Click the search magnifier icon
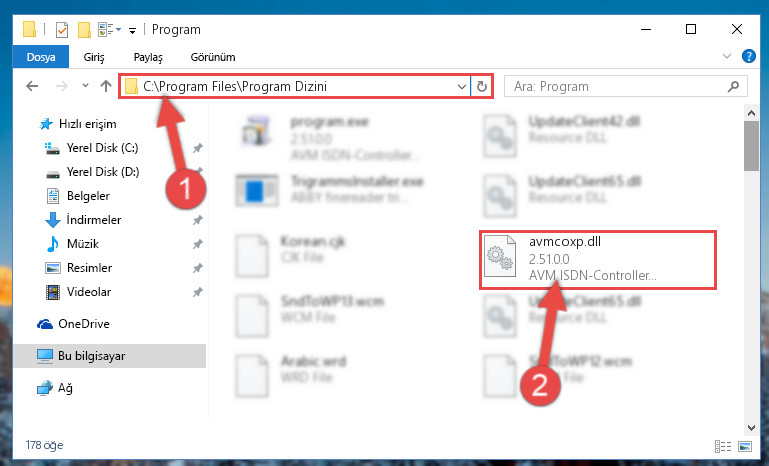Screen dimensions: 769x466 733,87
